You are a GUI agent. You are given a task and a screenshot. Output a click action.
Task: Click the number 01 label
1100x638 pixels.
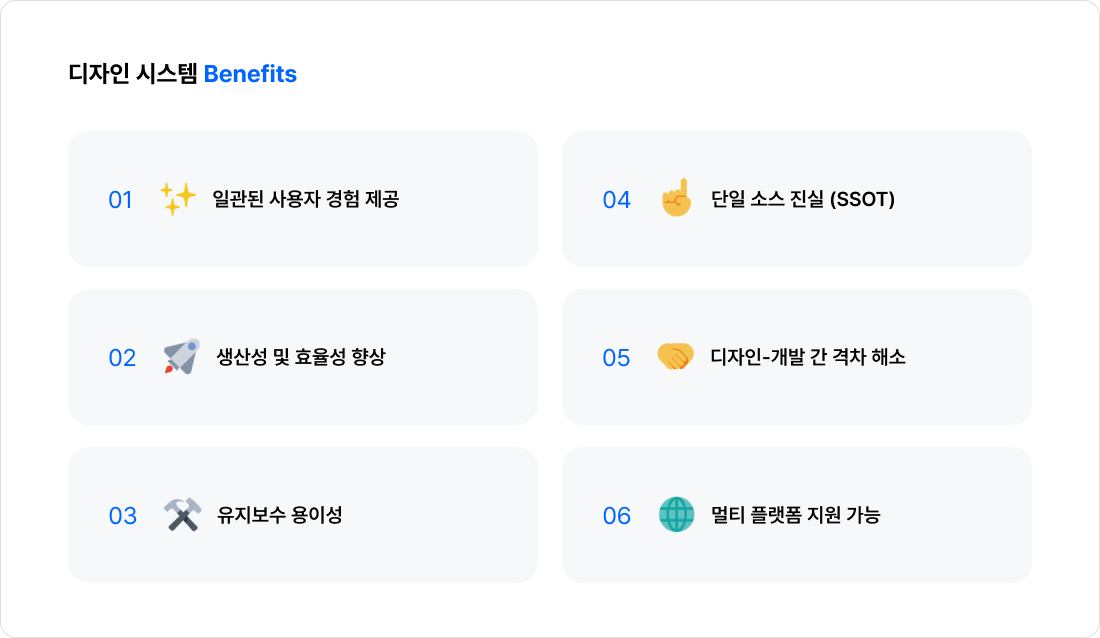tap(120, 200)
